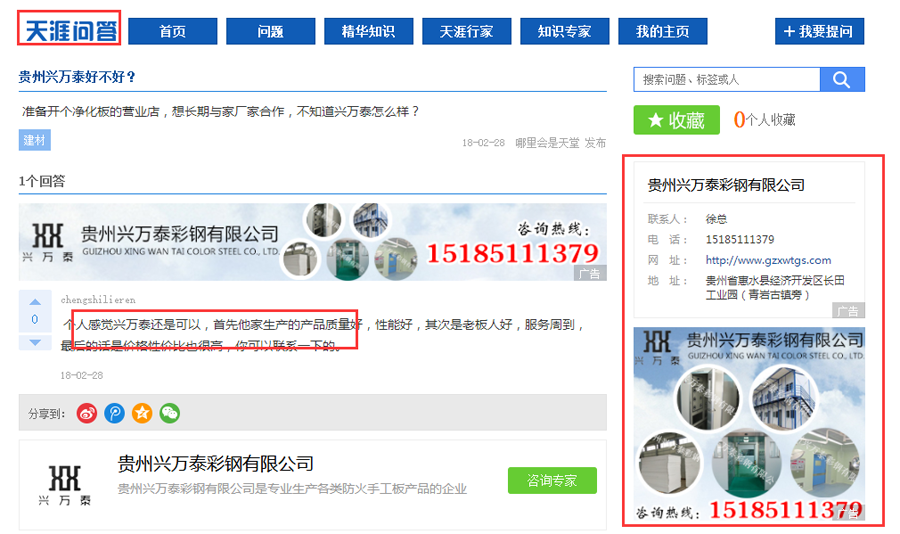Downvote the chengshilieren answer
This screenshot has width=900, height=534.
tap(35, 343)
